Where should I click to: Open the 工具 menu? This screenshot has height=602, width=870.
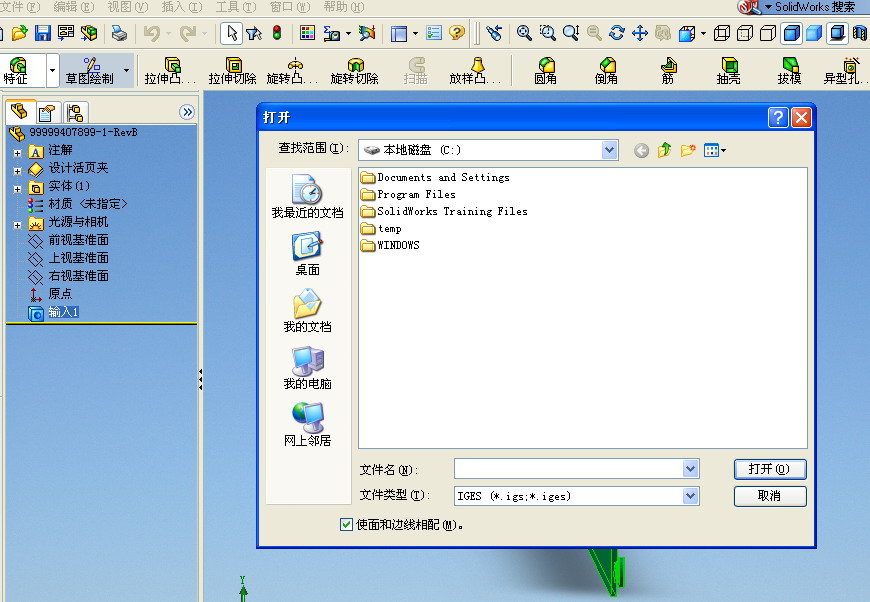click(x=236, y=7)
